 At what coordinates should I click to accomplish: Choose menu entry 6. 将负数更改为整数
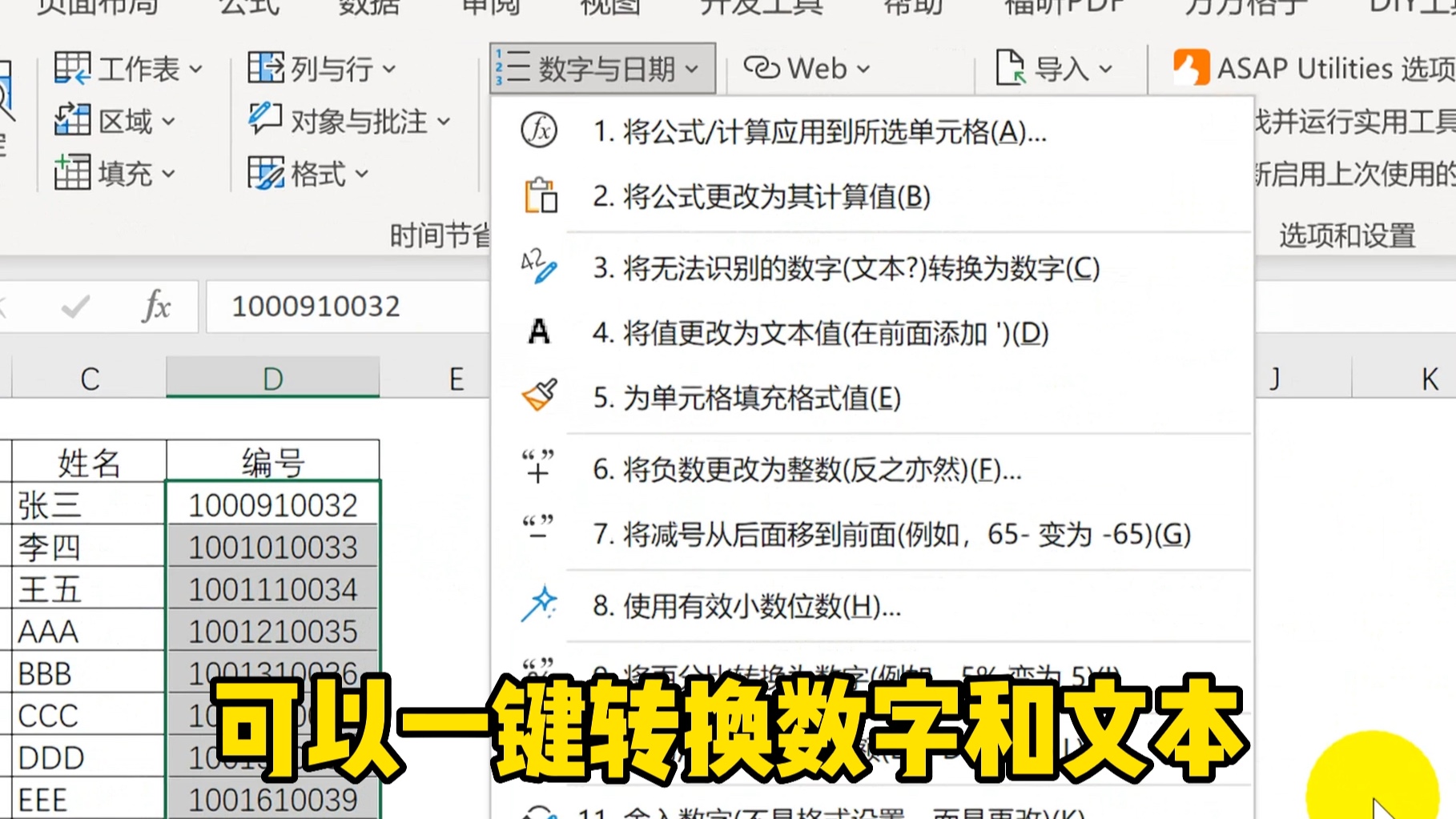[x=807, y=472]
